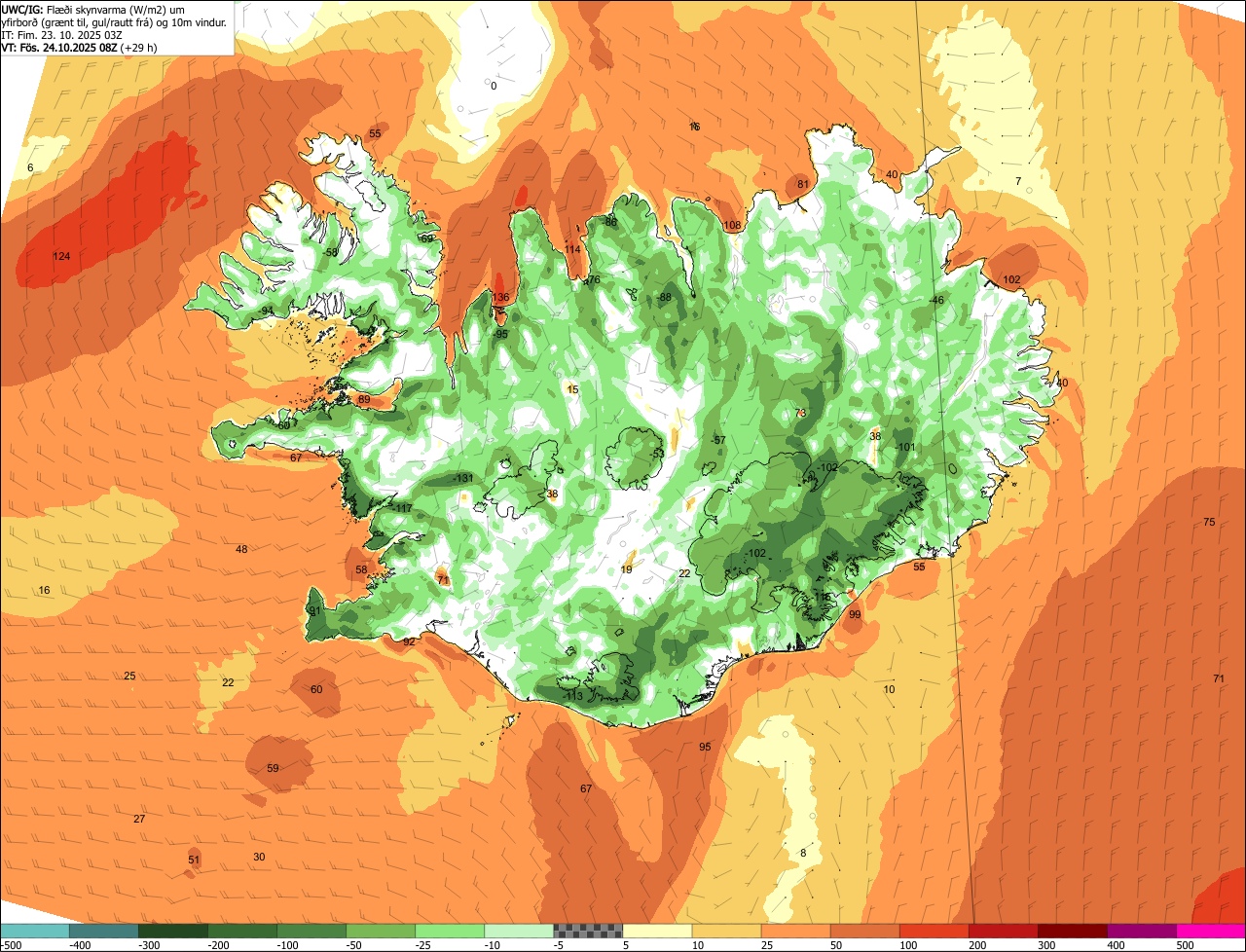The image size is (1246, 952).
Task: Click the checkered -5 to 5 legend swatch
Action: tap(587, 931)
